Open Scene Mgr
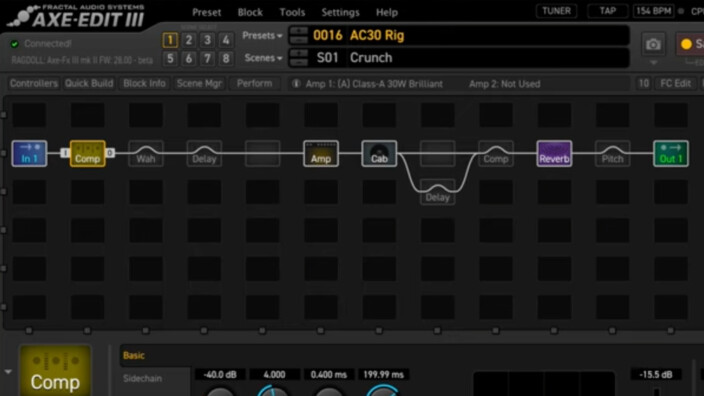Viewport: 704px width, 396px height. click(199, 84)
